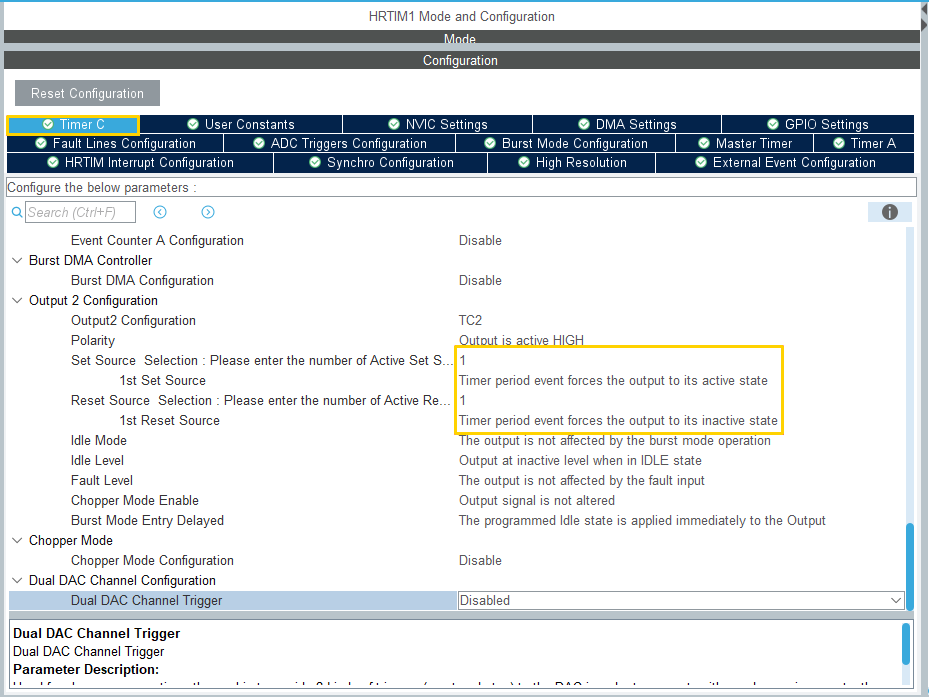Switch to the Timer C tab

[x=73, y=124]
